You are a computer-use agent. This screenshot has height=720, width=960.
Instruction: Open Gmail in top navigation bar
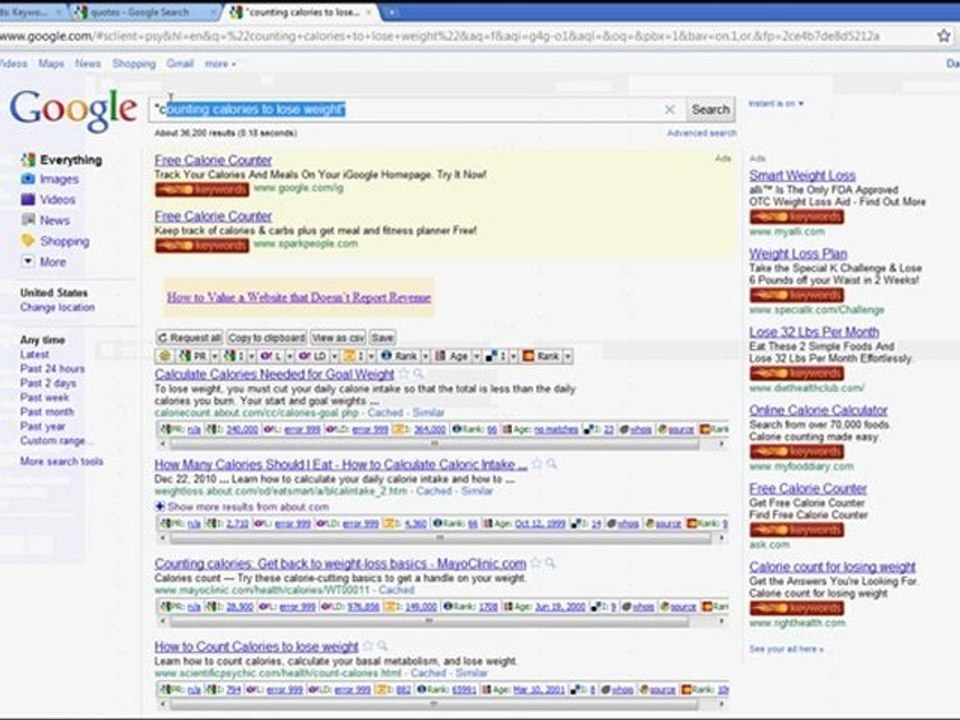click(179, 64)
